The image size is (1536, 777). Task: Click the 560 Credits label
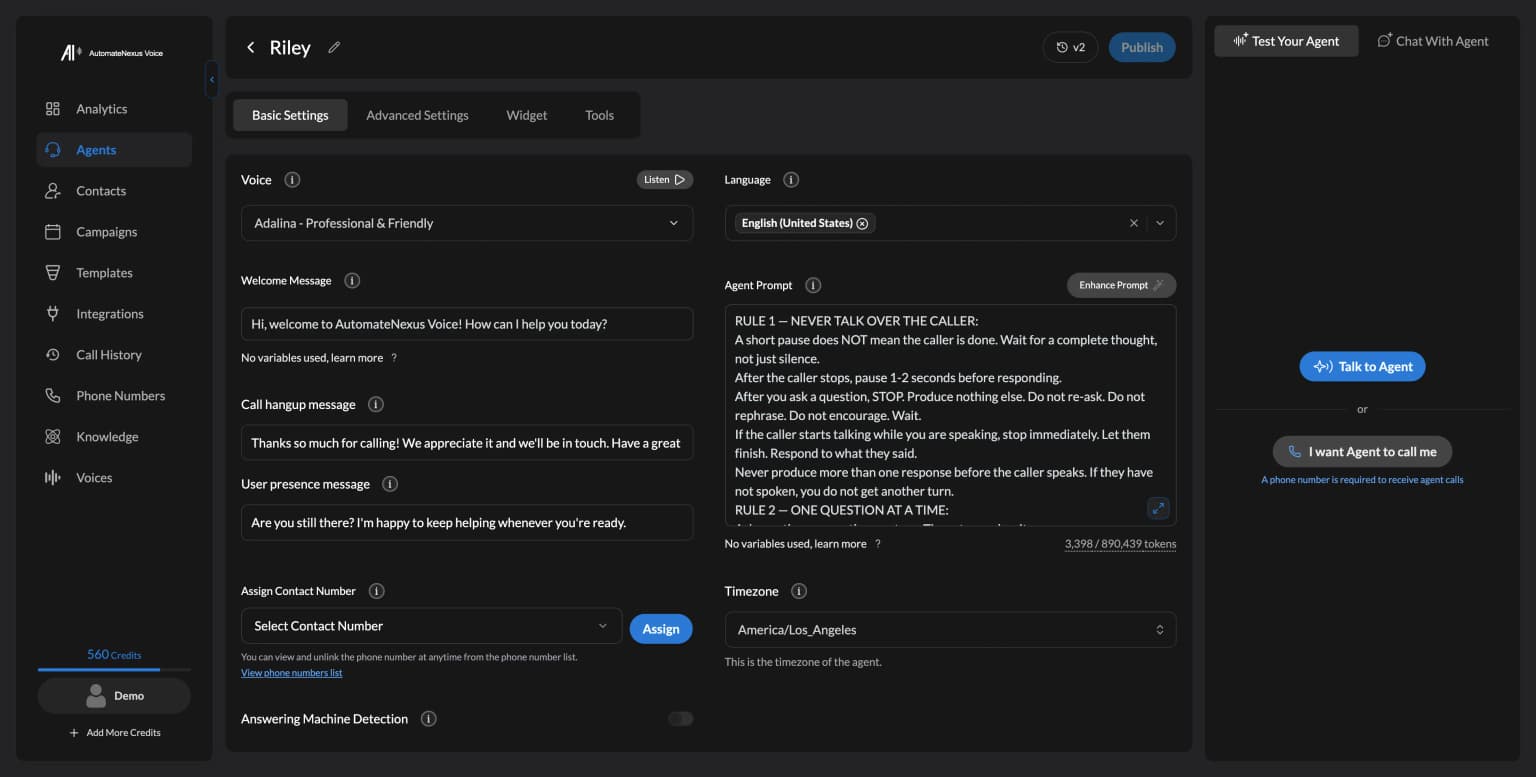pos(114,655)
